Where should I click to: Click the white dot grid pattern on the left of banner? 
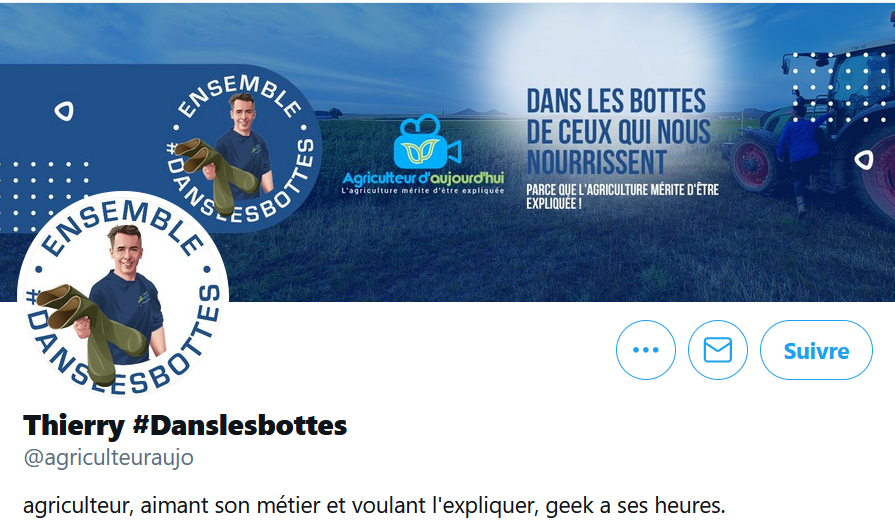tap(44, 196)
